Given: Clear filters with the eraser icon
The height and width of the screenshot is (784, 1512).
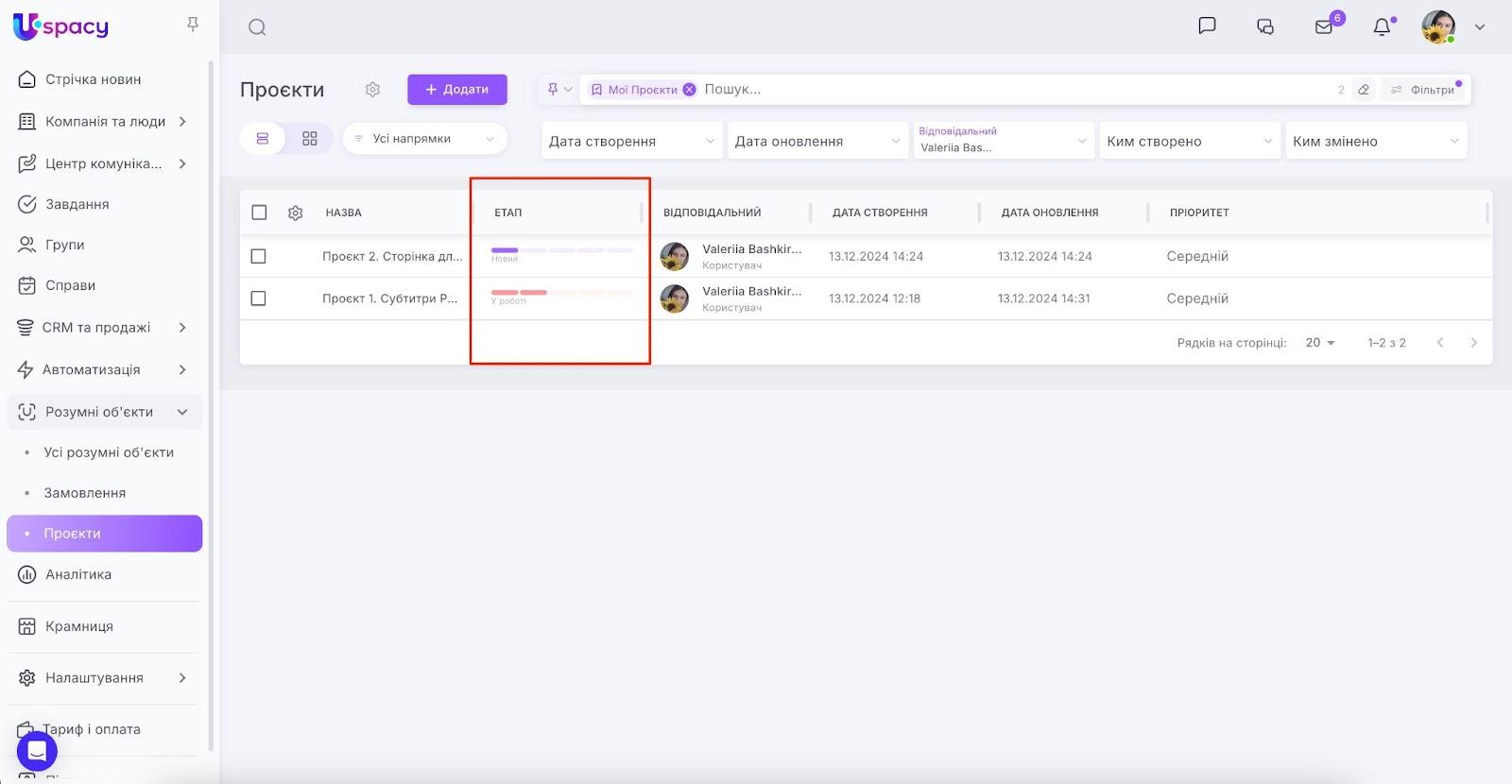Looking at the screenshot, I should 1364,90.
